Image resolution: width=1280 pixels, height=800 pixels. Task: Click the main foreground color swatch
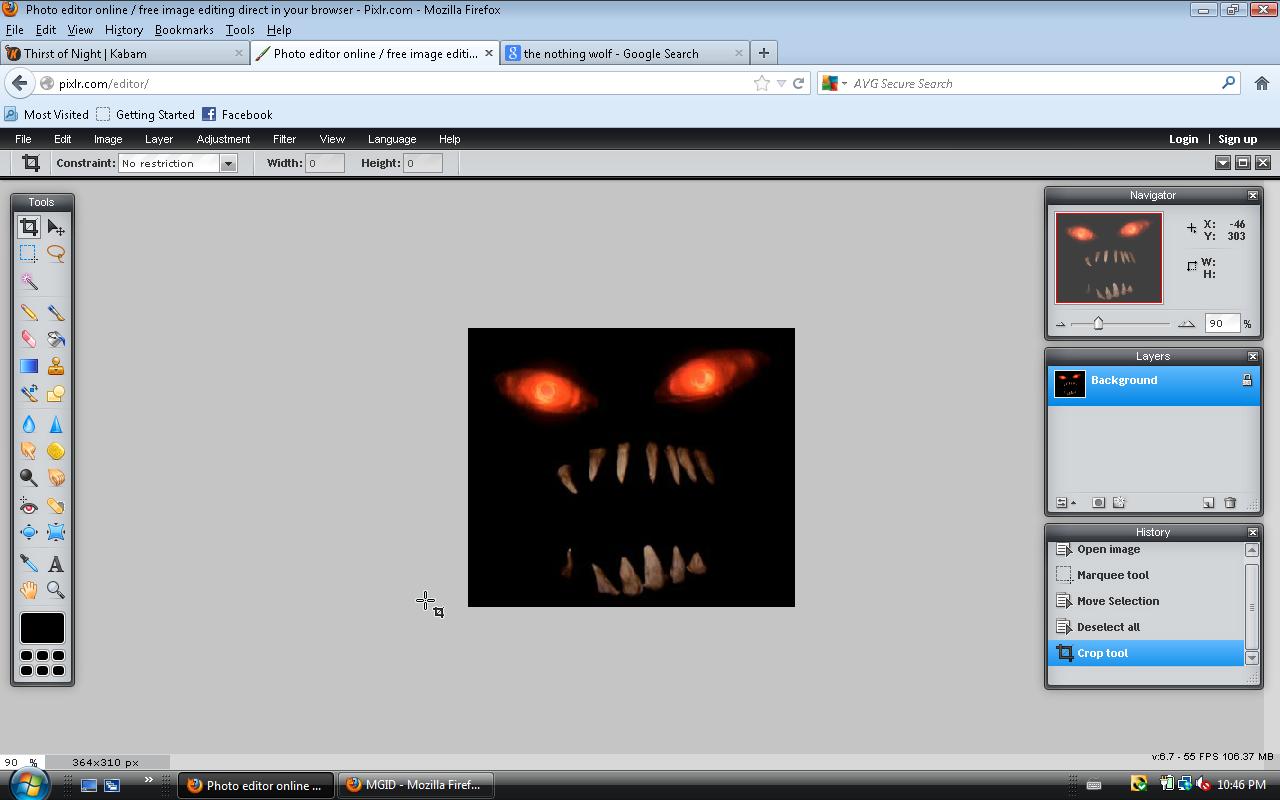coord(42,628)
